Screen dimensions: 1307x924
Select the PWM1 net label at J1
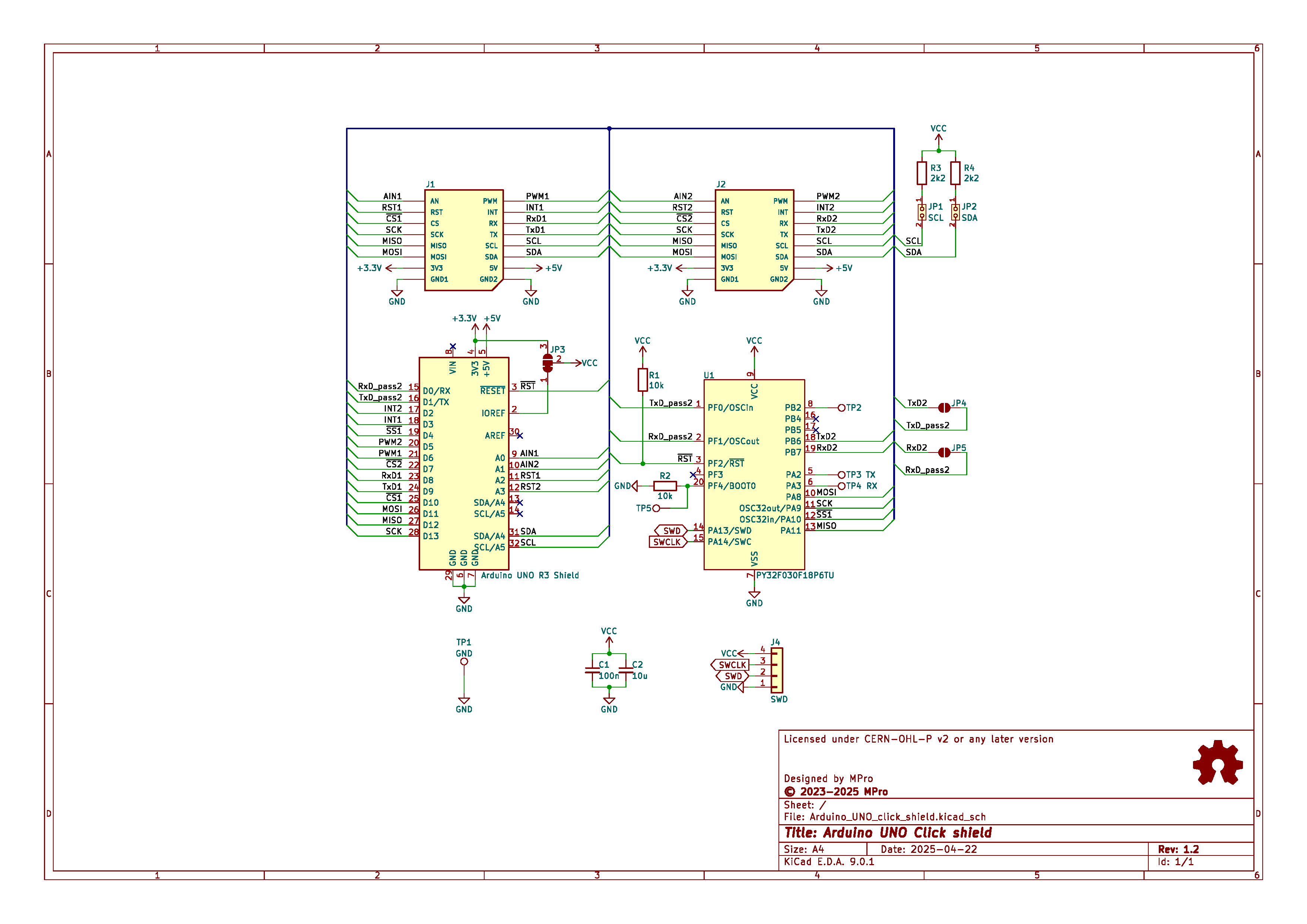point(537,196)
